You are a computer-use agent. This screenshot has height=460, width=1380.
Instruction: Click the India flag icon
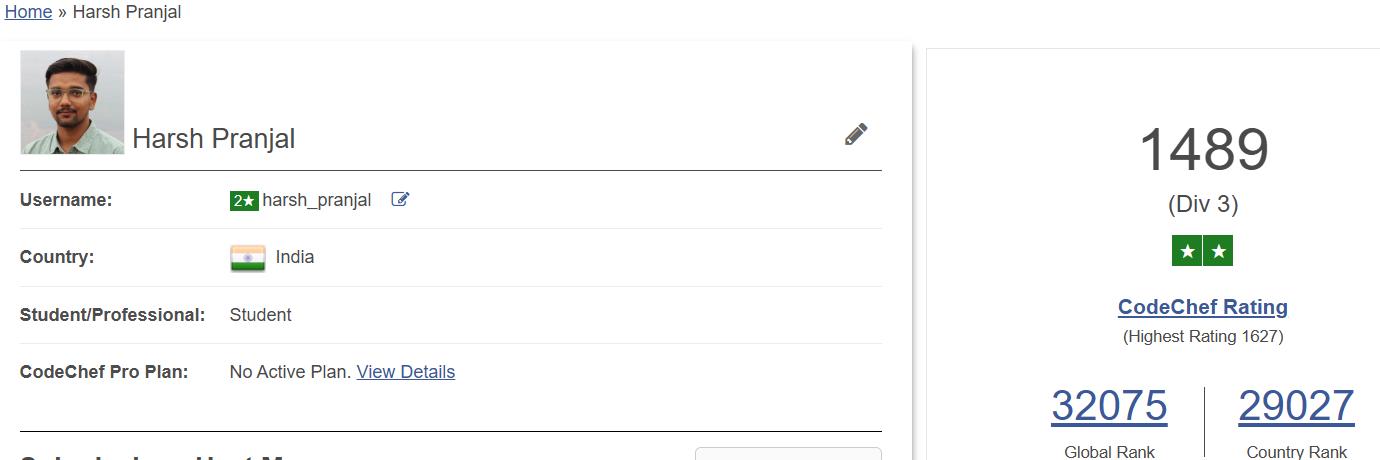pyautogui.click(x=248, y=258)
